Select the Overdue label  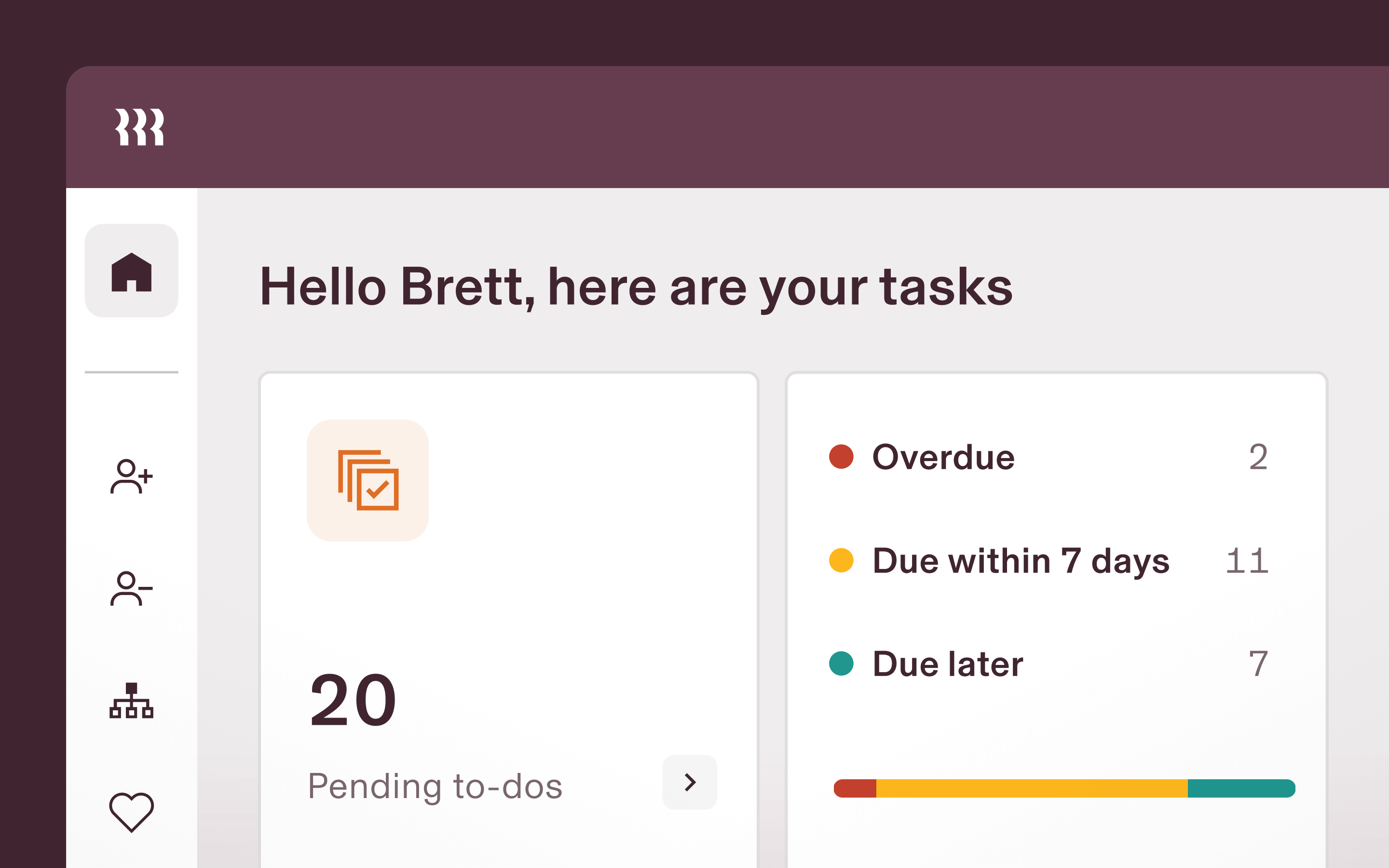click(943, 458)
